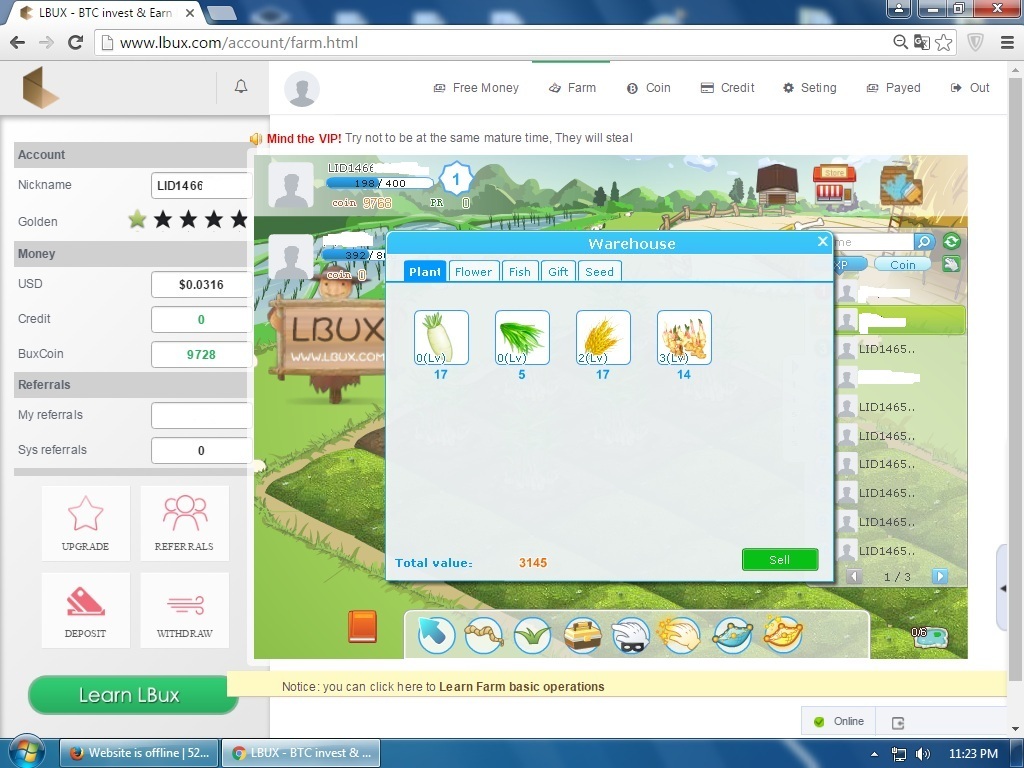1024x768 pixels.
Task: Go to next friends page arrow
Action: click(939, 576)
